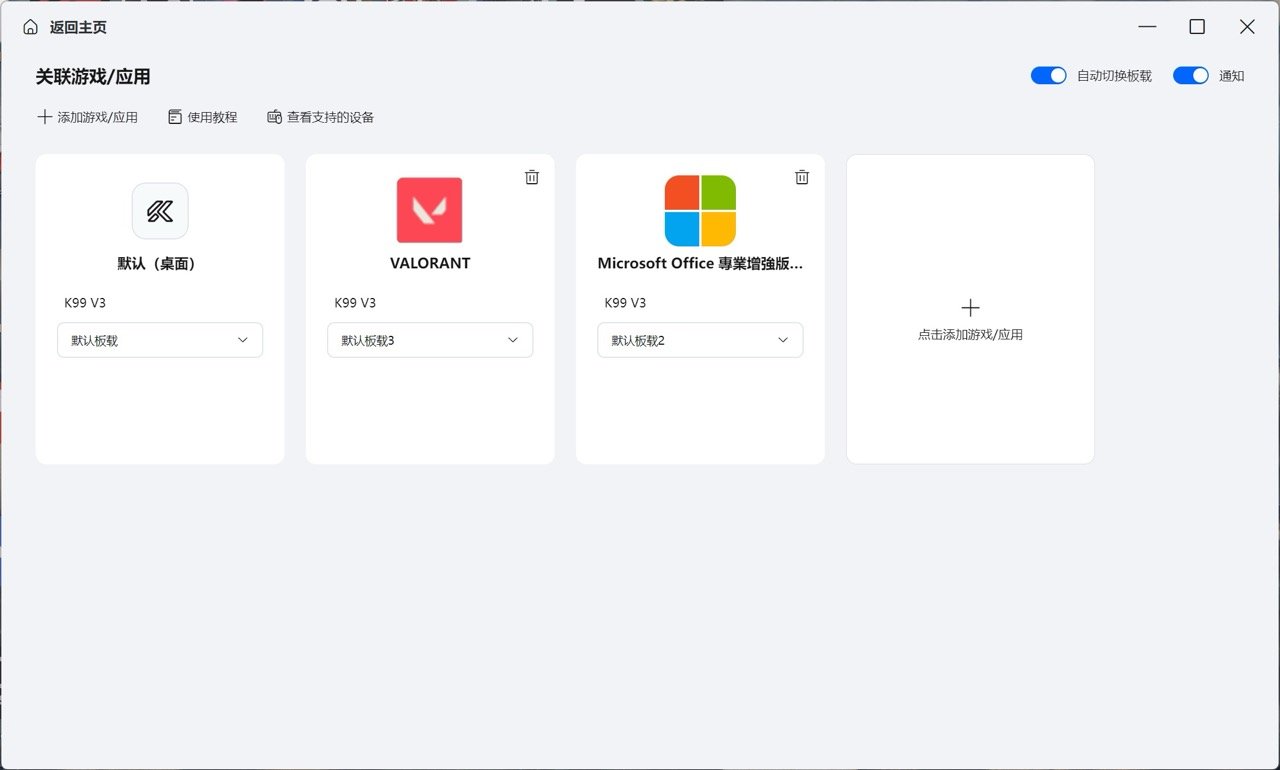This screenshot has width=1280, height=770.
Task: Click the home icon beside 返回主页
Action: tap(31, 27)
